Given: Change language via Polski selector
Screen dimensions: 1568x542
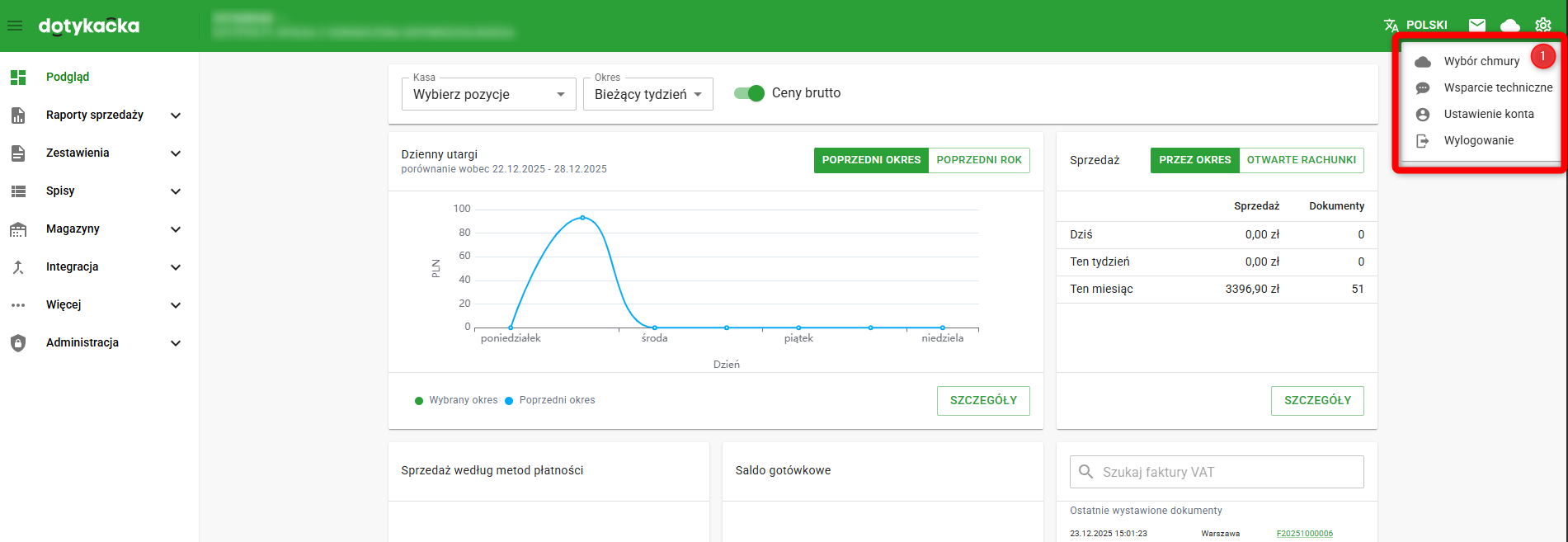Looking at the screenshot, I should click(1416, 26).
